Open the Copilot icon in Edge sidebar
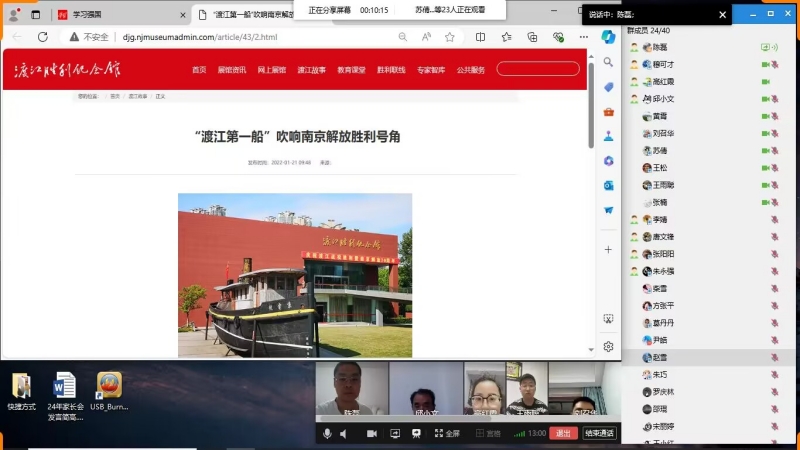800x450 pixels. coord(608,37)
